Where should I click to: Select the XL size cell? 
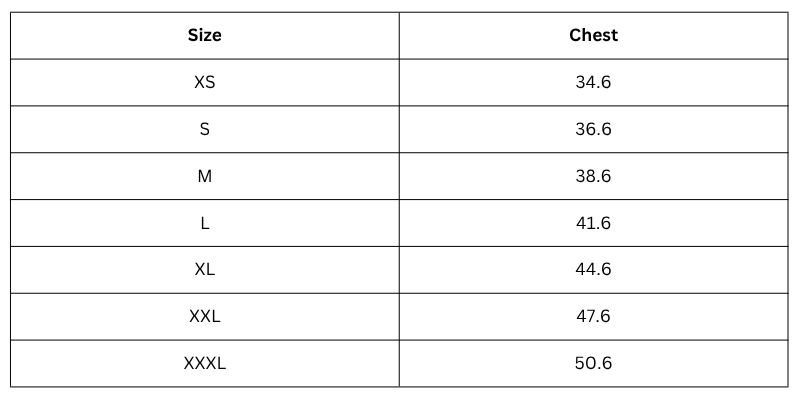tap(205, 269)
